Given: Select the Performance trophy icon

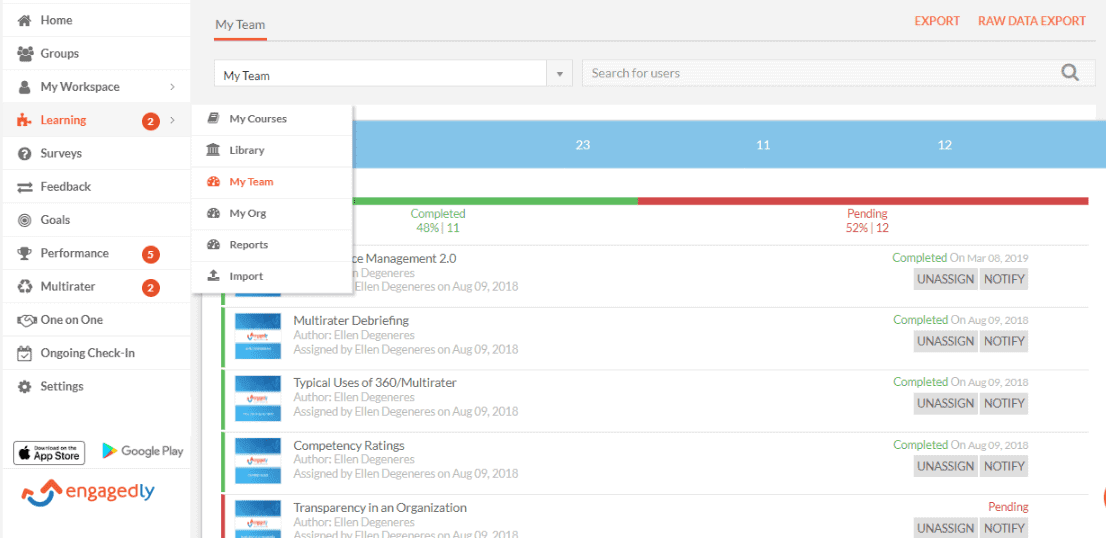Looking at the screenshot, I should click(x=25, y=253).
